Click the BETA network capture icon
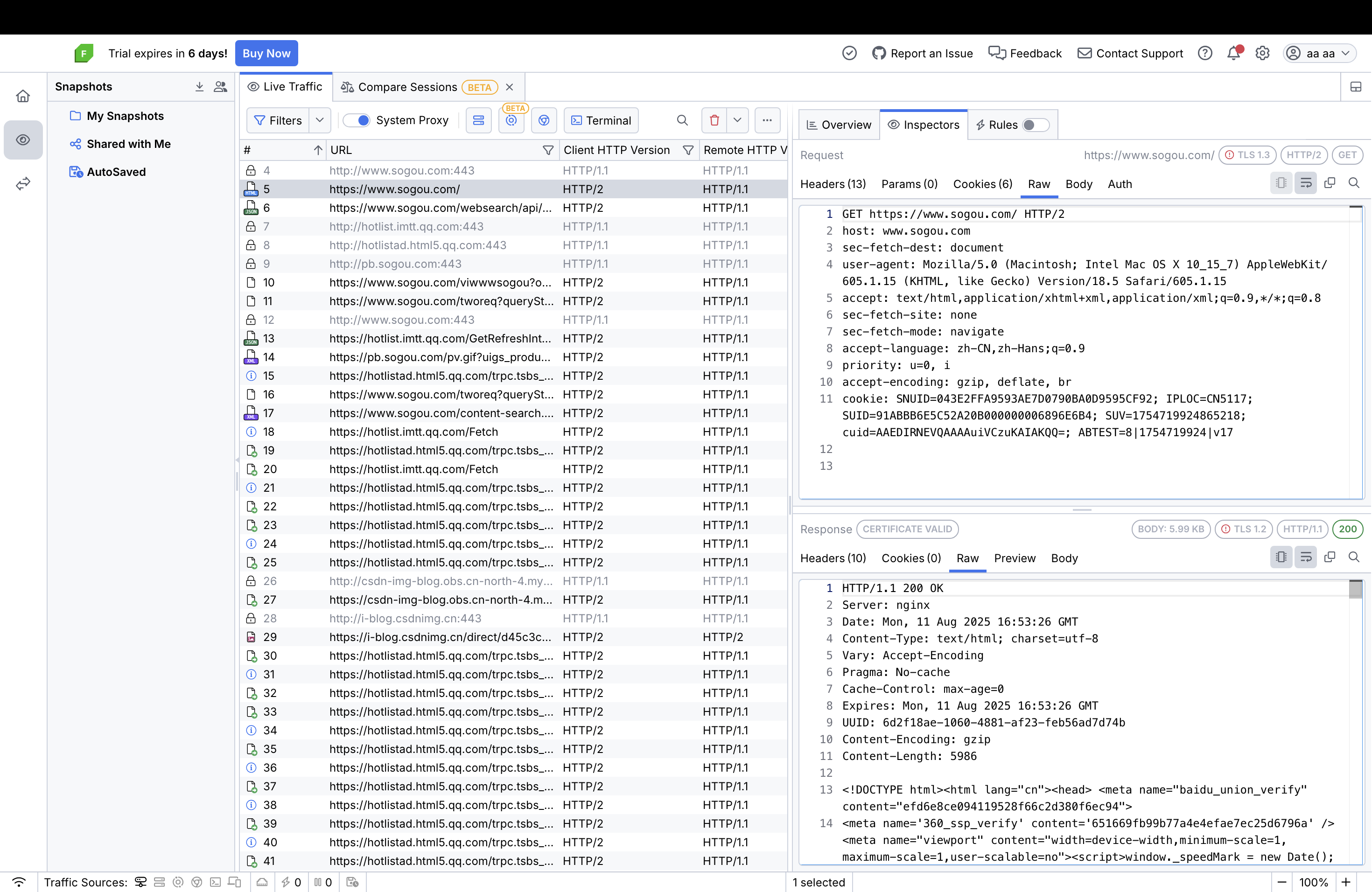 511,120
